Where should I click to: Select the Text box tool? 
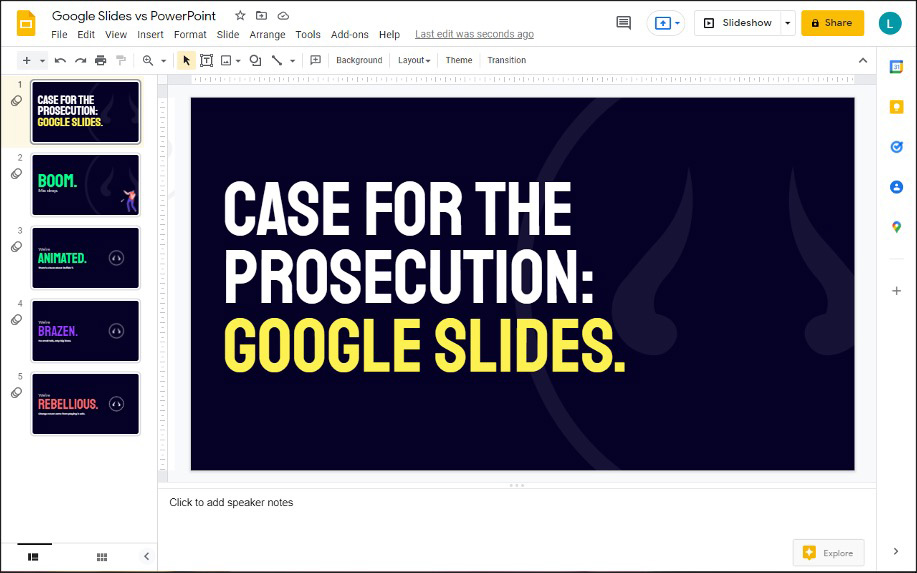pos(206,60)
